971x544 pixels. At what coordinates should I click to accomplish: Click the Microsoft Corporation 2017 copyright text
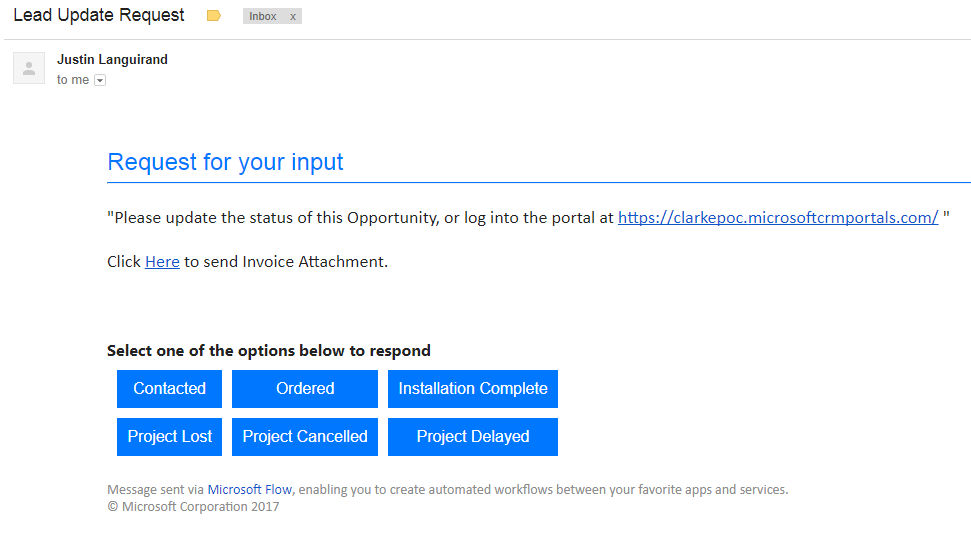(193, 507)
